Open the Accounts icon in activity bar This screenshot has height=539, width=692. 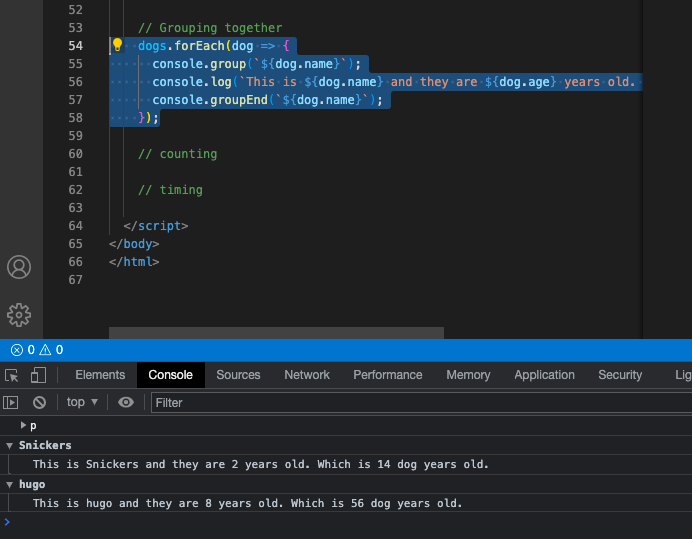pos(19,267)
